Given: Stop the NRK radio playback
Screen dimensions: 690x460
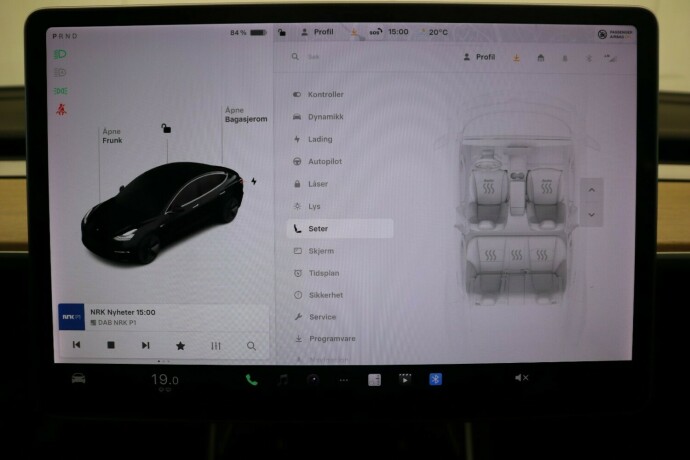Looking at the screenshot, I should click(111, 345).
